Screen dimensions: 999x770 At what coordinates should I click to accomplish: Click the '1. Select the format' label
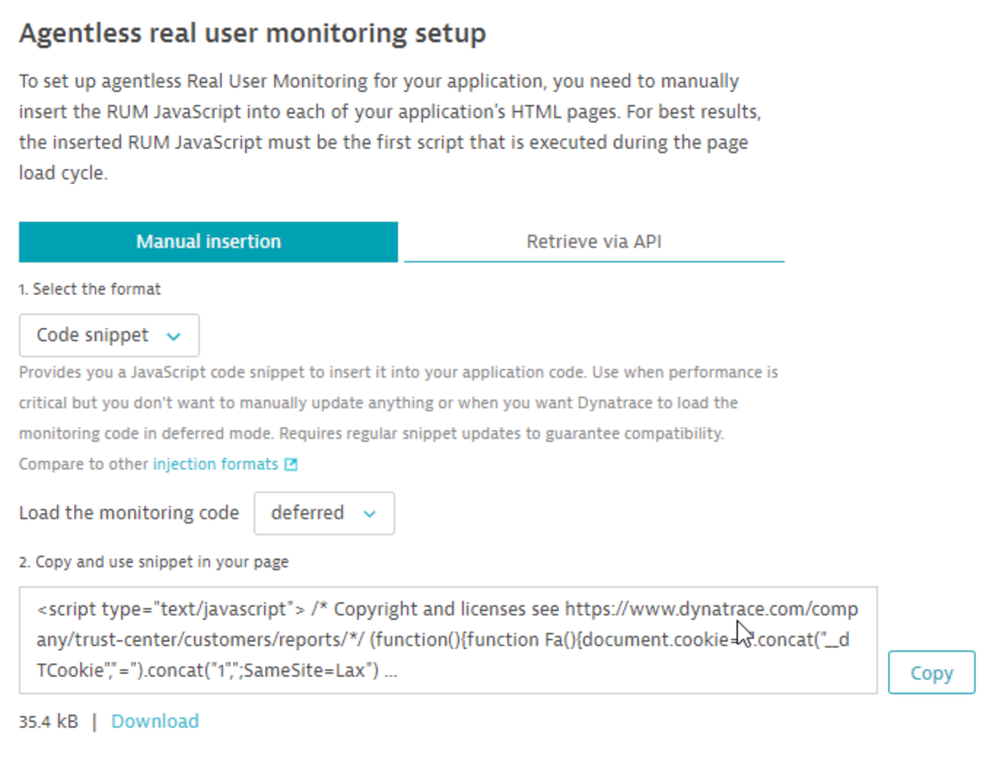click(x=90, y=289)
